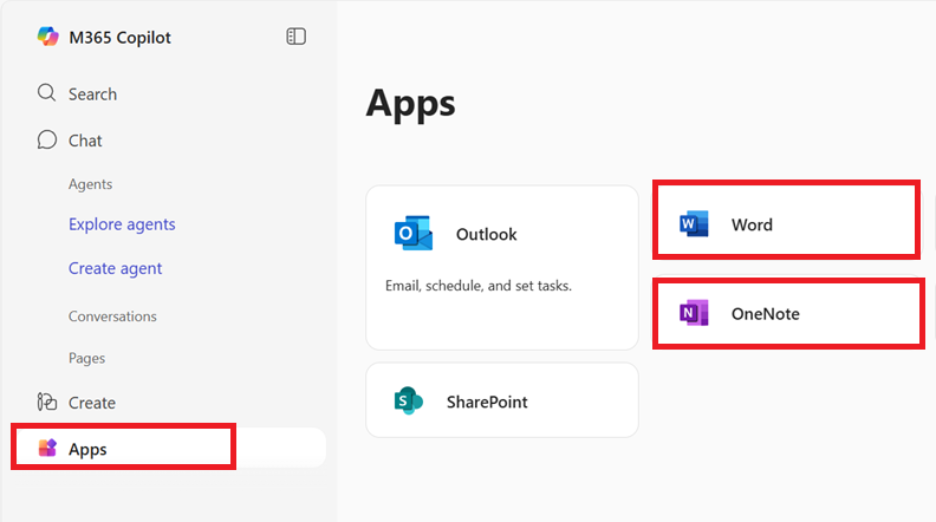Click 'Email, schedule, and set tasks.' description
Screen dimensions: 936x522
(x=478, y=286)
